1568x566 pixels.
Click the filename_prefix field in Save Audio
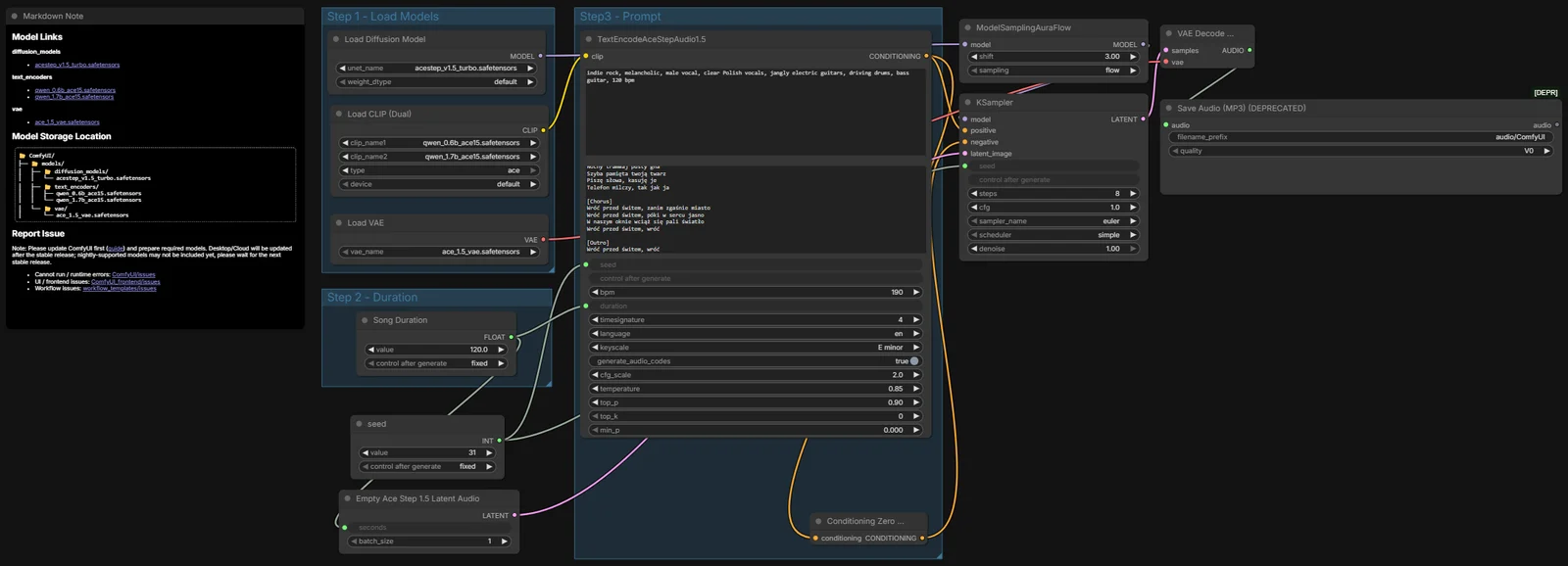[1361, 137]
